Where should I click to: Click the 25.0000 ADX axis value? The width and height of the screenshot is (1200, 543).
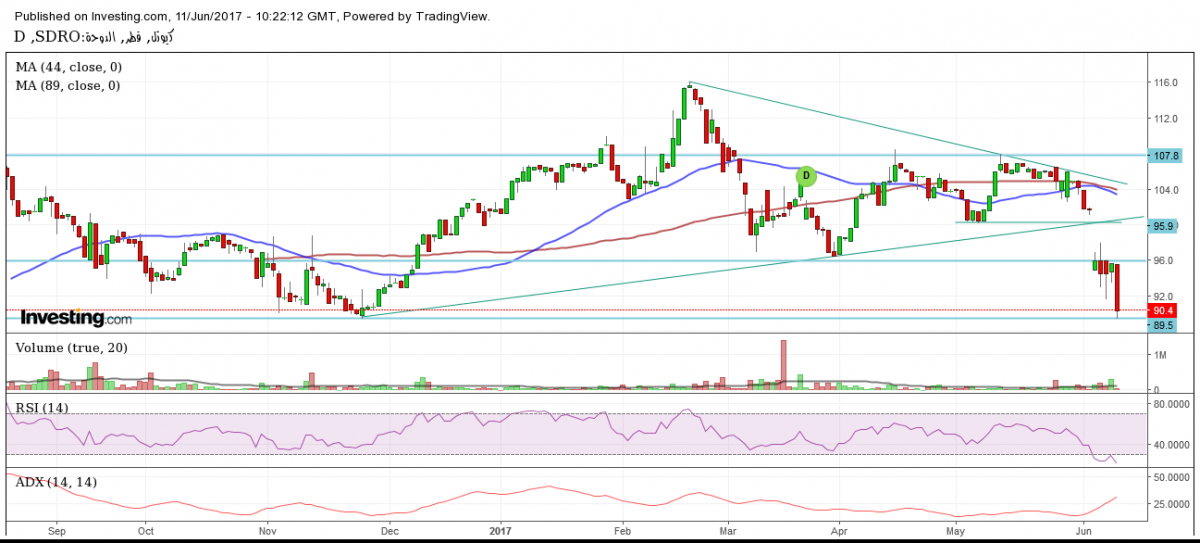point(1171,504)
